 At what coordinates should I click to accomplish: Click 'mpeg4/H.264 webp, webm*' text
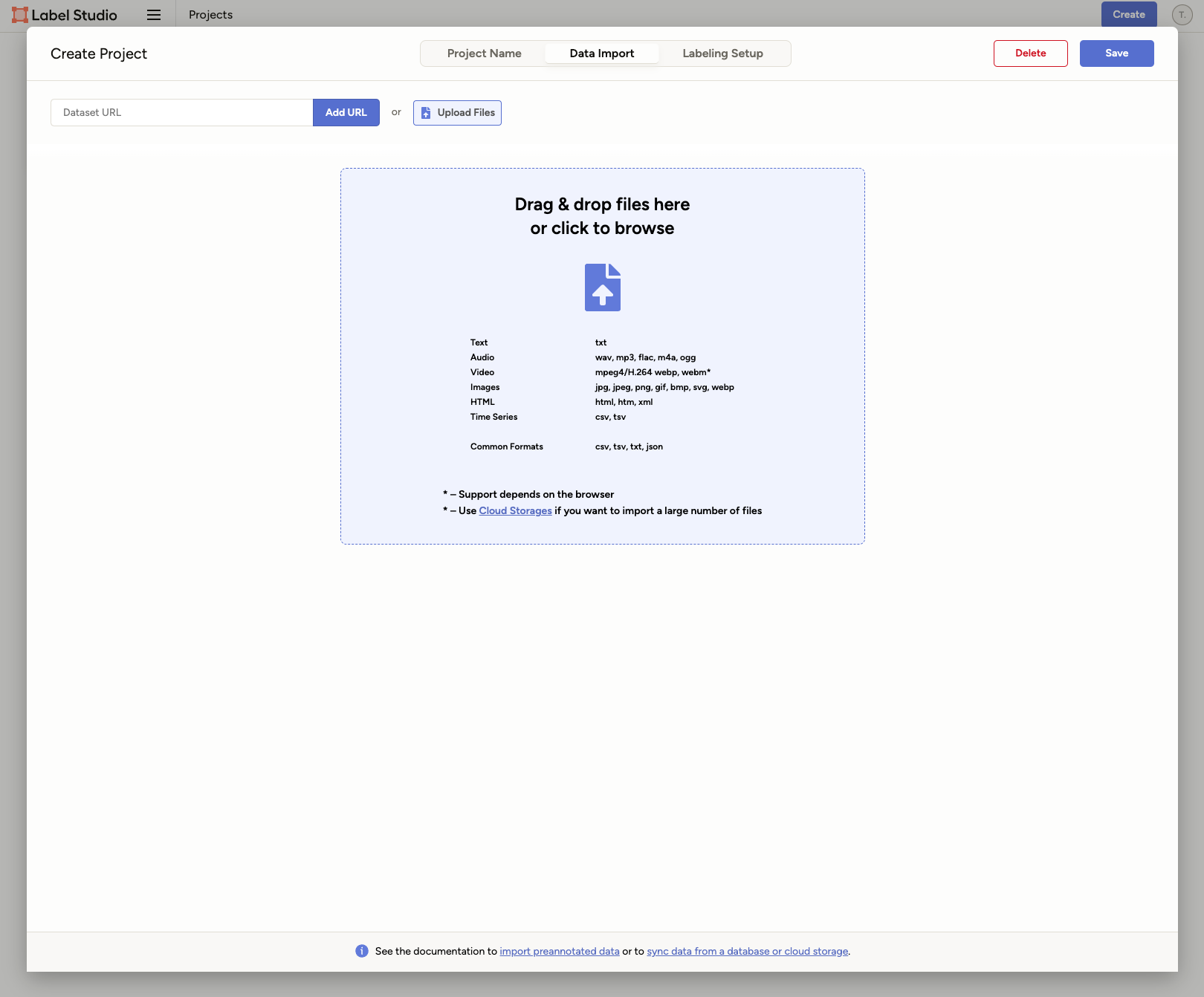tap(653, 372)
